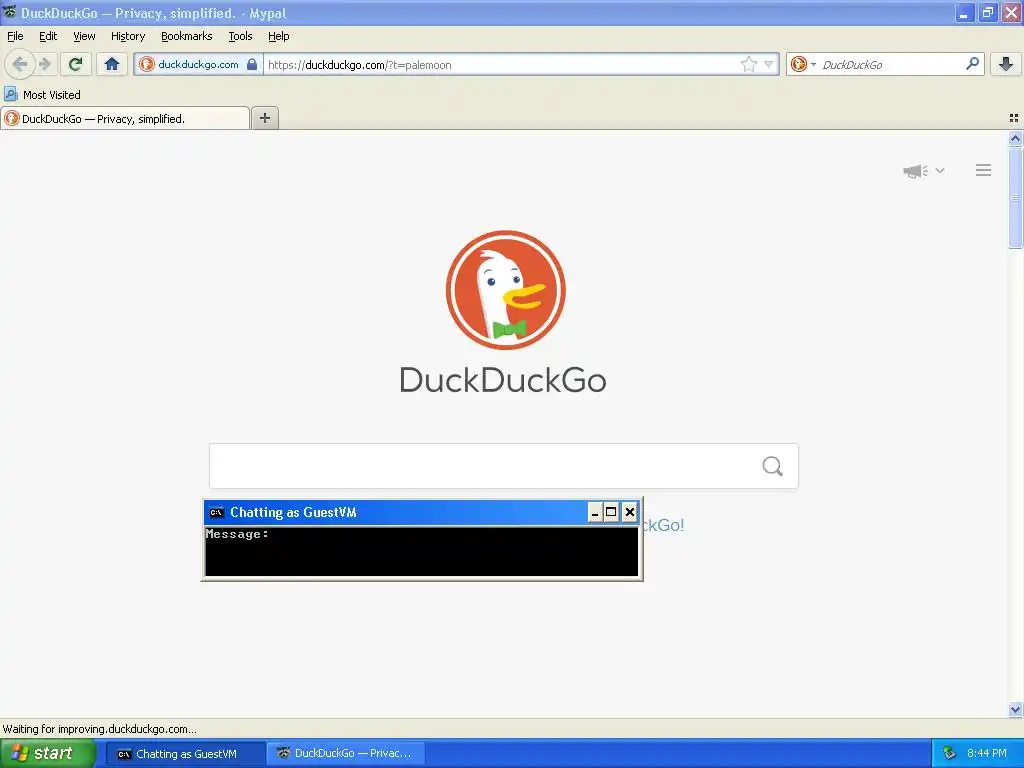Minimize the Chatting as GuestVM window
This screenshot has width=1024, height=768.
tap(594, 512)
